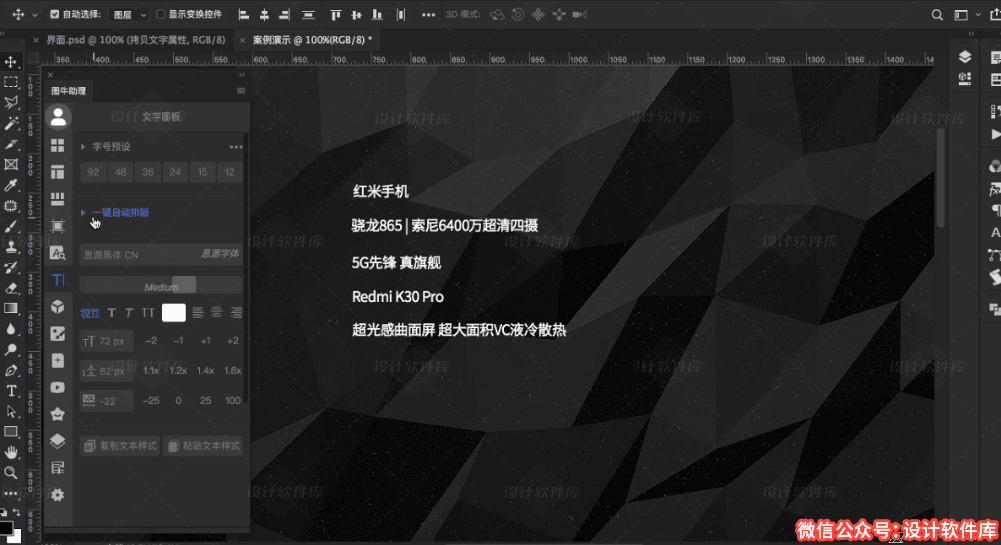Open the Medium font weight dropdown
Image resolution: width=1001 pixels, height=545 pixels.
(x=161, y=287)
